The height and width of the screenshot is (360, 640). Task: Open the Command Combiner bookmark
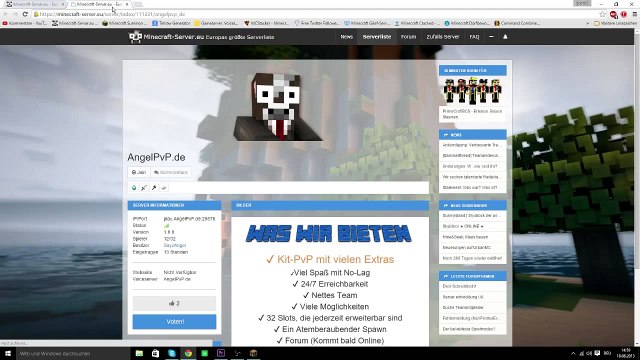click(x=517, y=23)
